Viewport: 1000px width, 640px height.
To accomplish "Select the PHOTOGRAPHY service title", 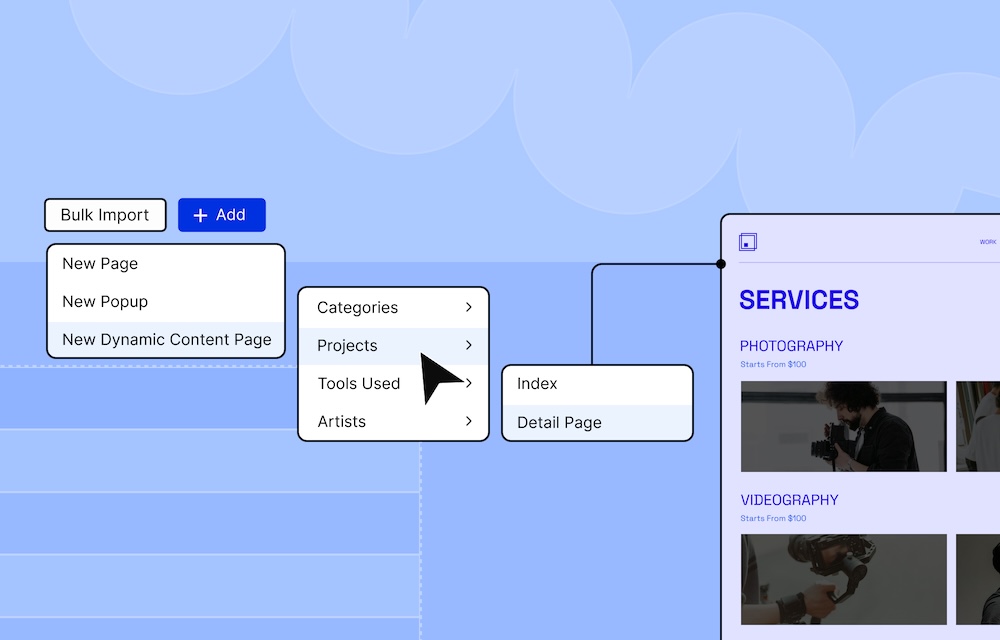I will pyautogui.click(x=791, y=346).
